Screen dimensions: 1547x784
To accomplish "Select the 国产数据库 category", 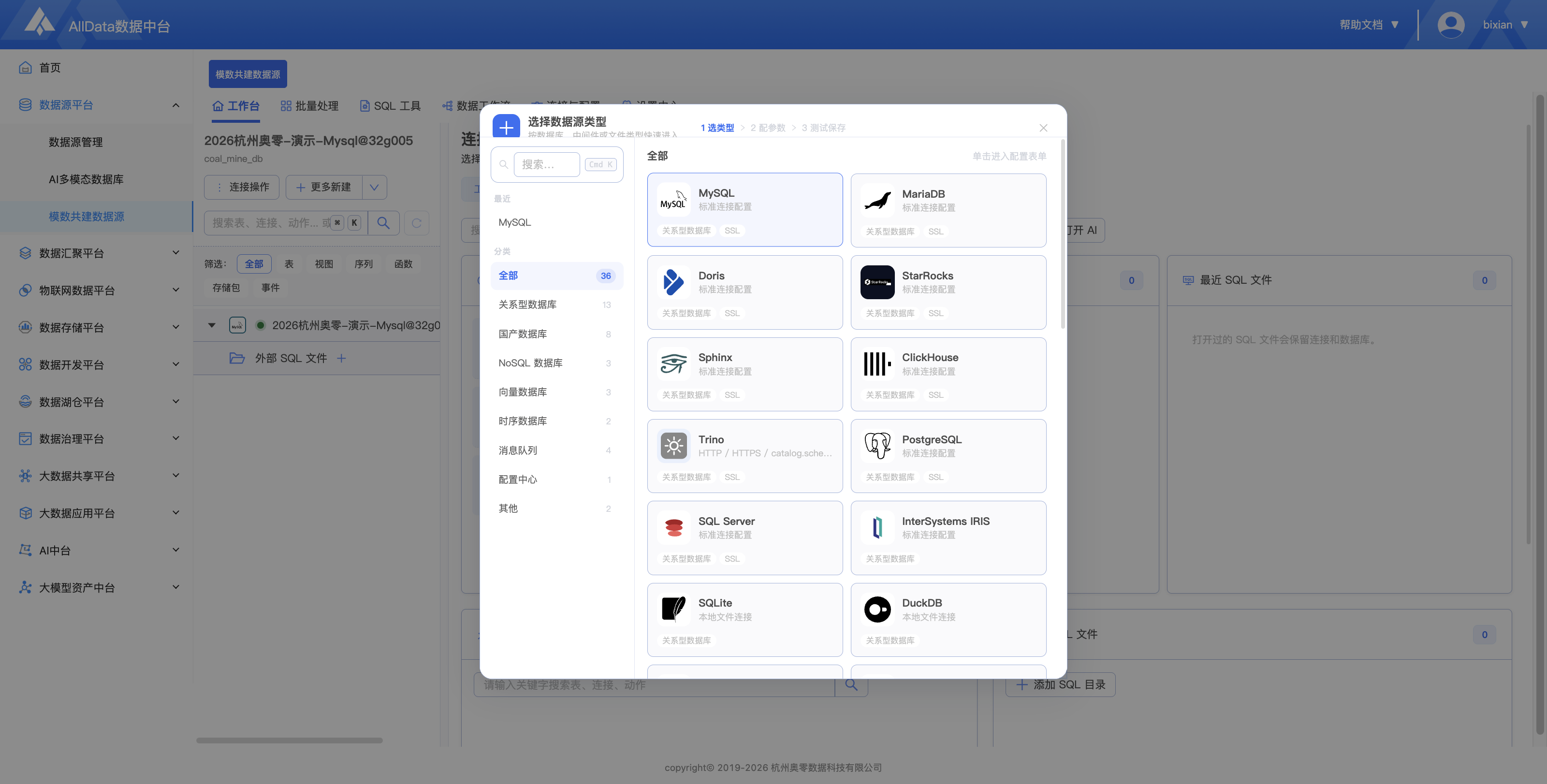I will [557, 334].
